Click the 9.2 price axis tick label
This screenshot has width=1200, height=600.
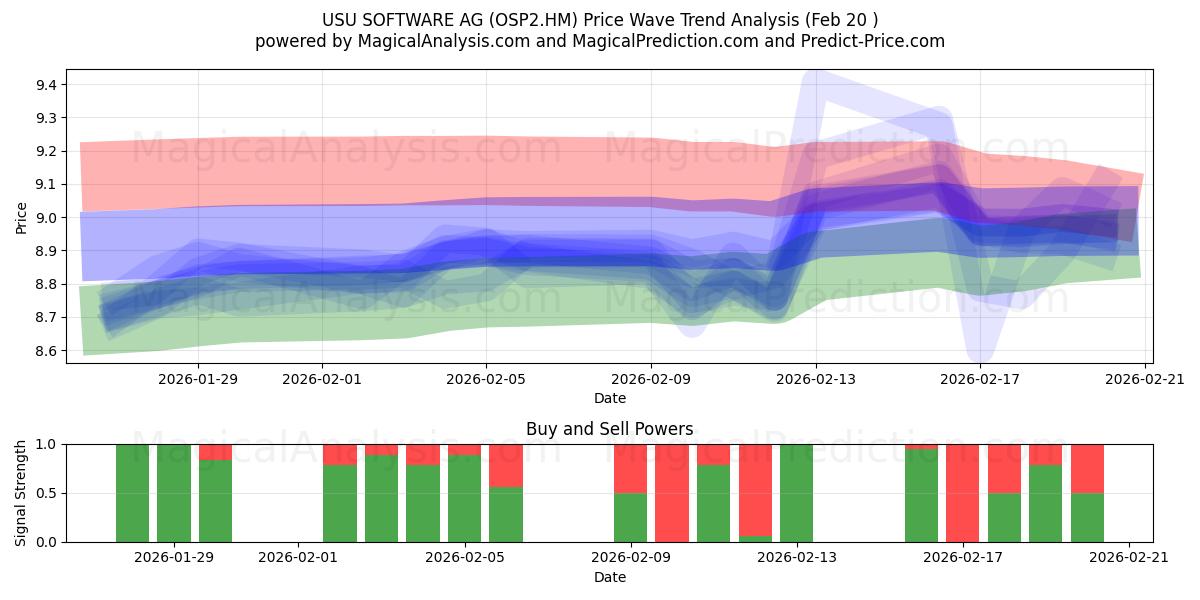tap(47, 151)
